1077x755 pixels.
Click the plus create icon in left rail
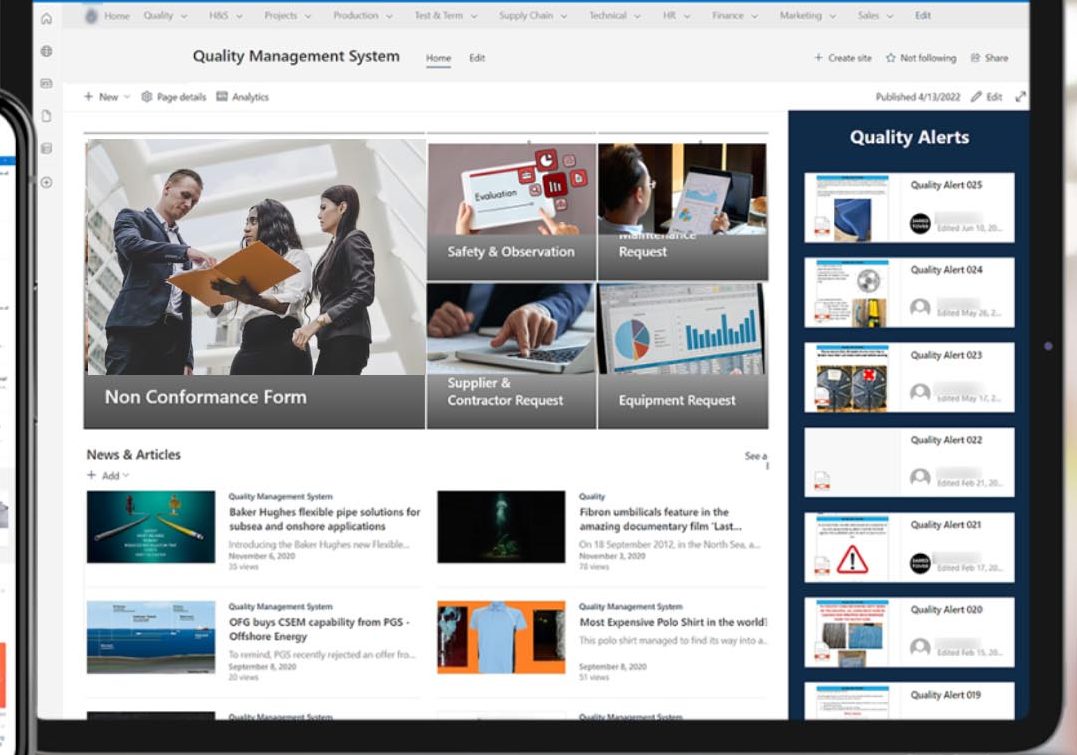click(x=47, y=182)
